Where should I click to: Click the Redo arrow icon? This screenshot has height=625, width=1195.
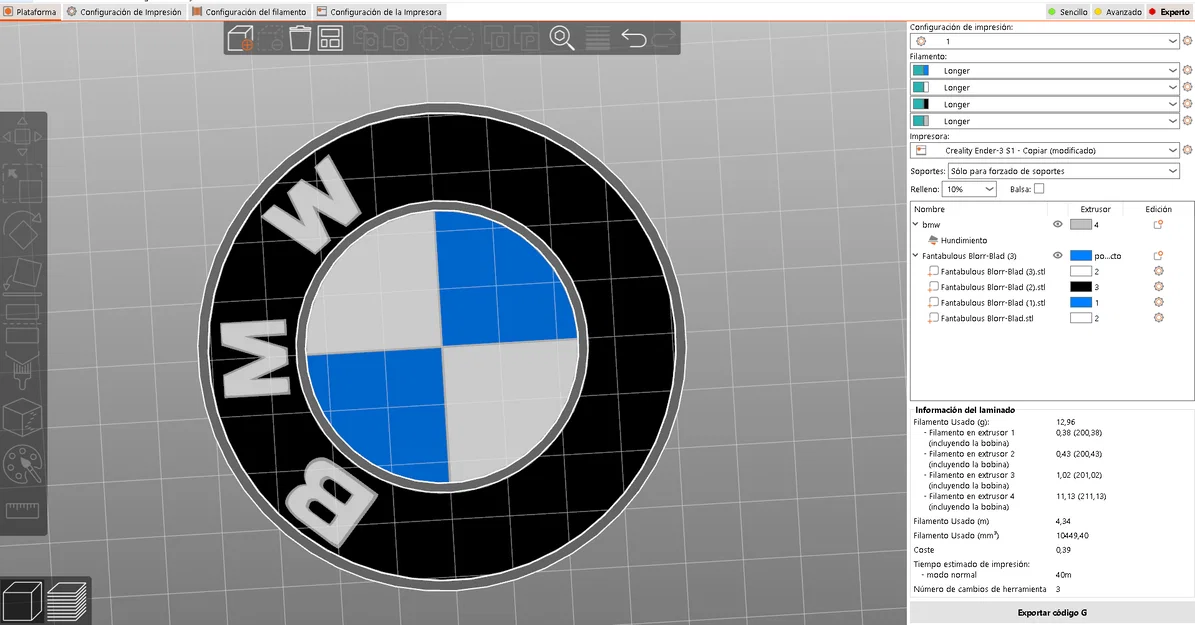pos(665,37)
